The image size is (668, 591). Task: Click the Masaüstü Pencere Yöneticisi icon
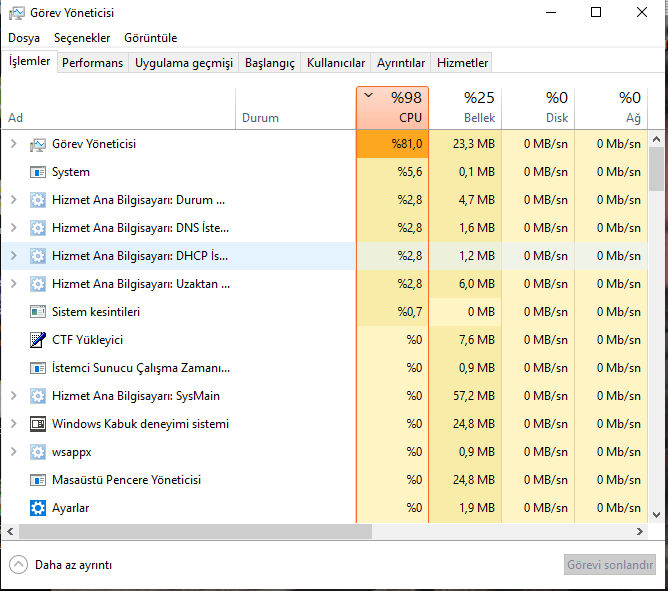pos(37,480)
